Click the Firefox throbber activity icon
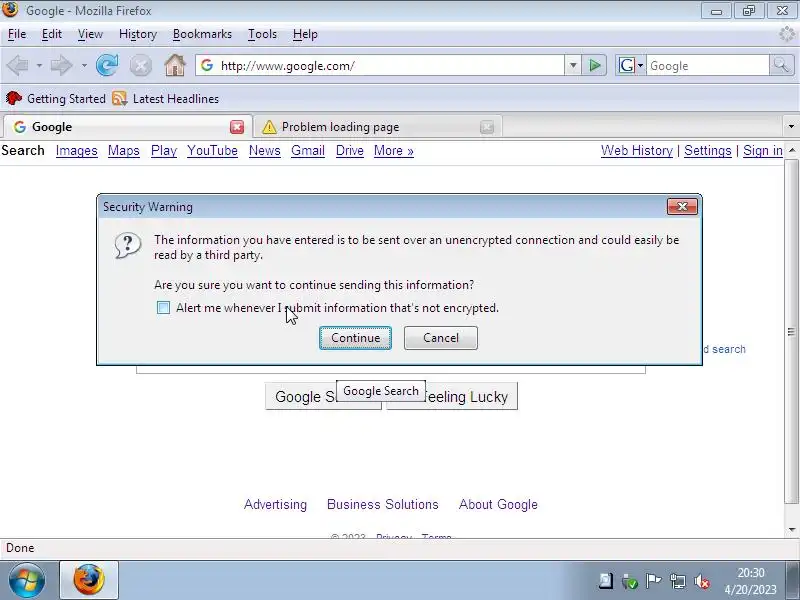Screen dimensions: 800x600 (x=787, y=34)
